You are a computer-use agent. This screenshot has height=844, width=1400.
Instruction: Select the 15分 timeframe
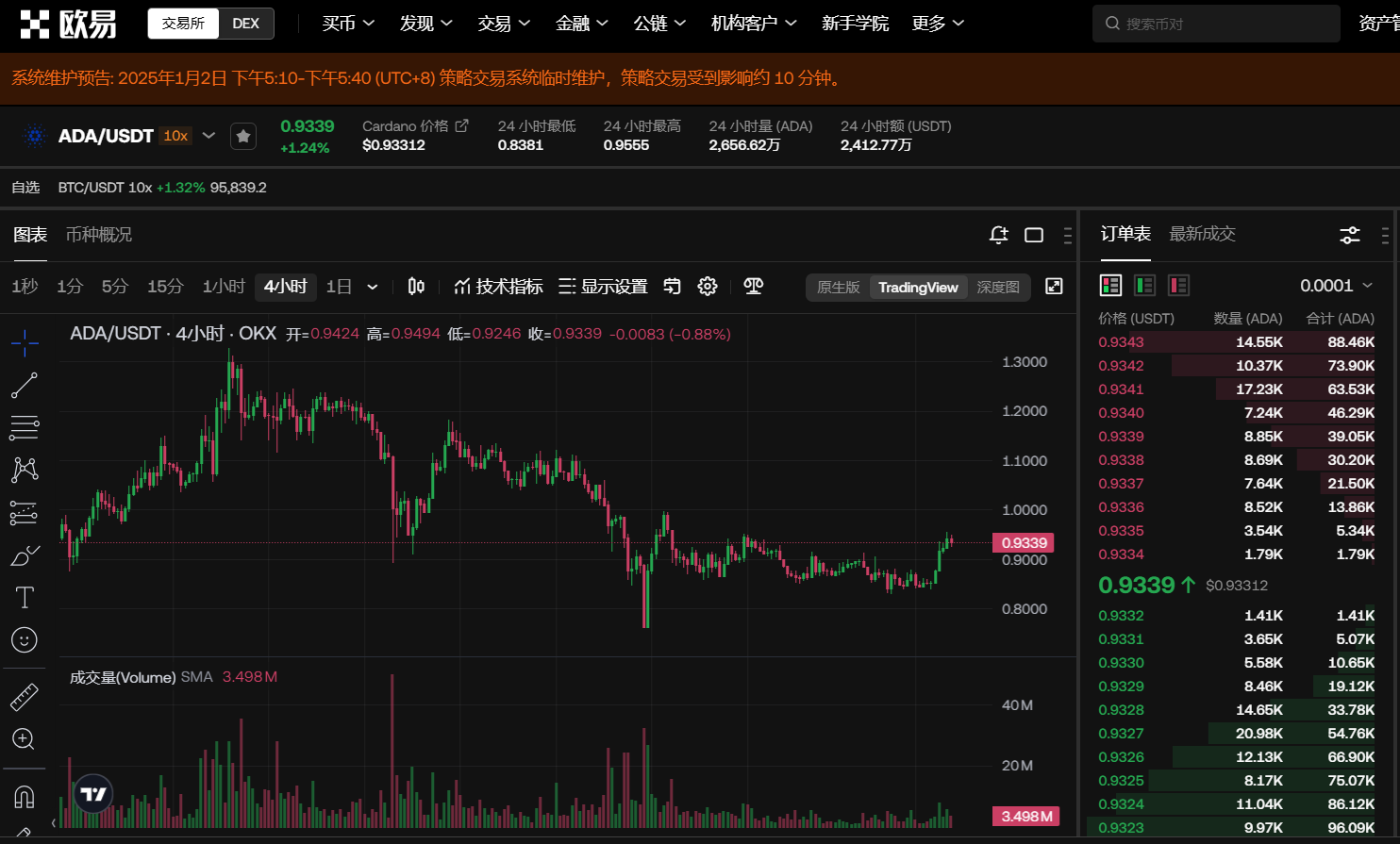165,287
